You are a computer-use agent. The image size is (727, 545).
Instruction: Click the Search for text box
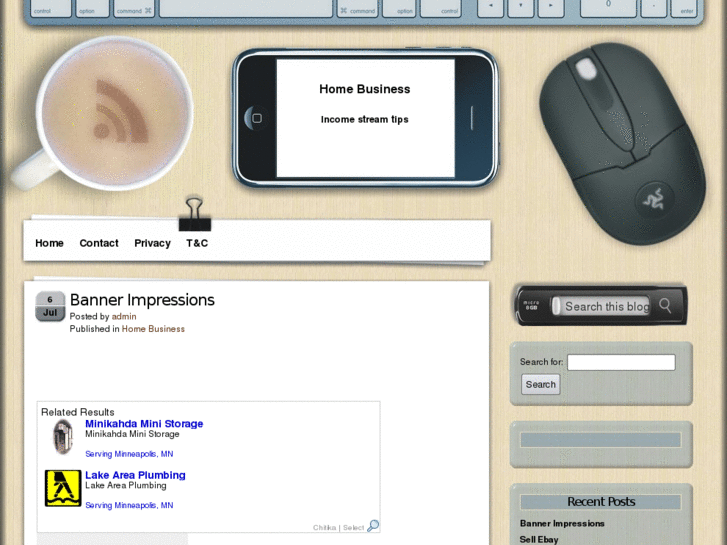point(621,362)
